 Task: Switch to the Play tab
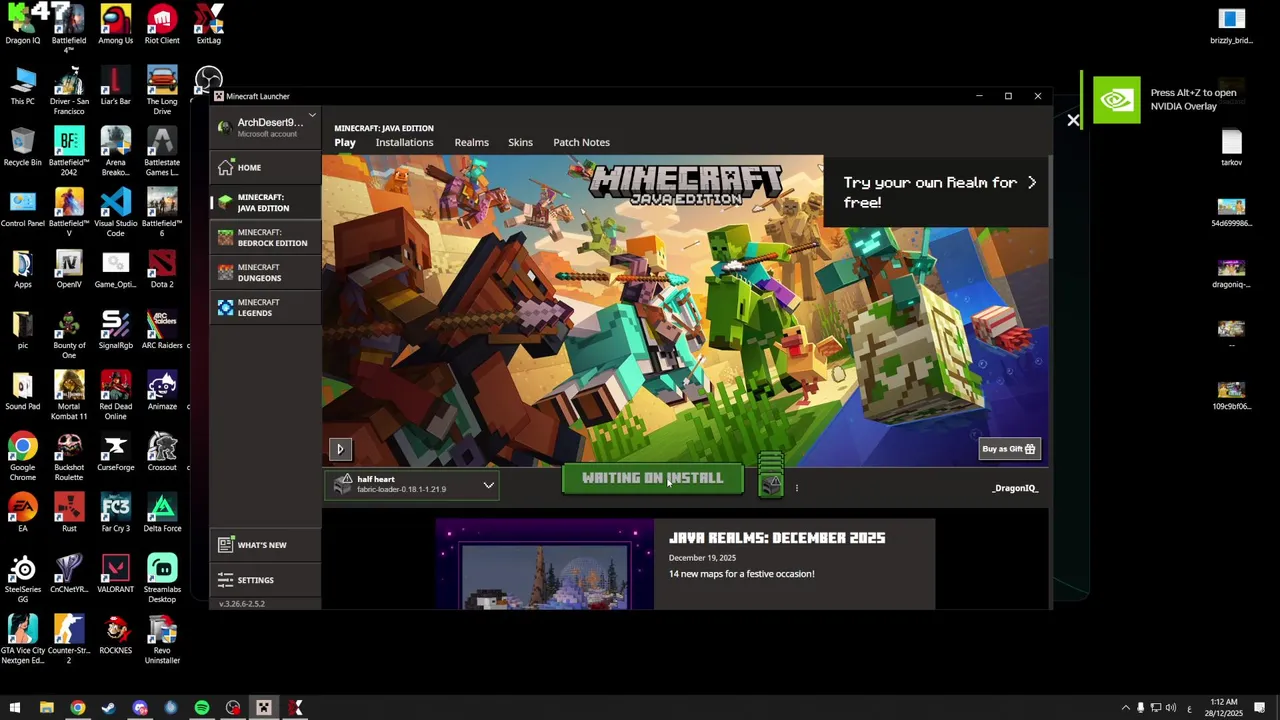tap(345, 142)
